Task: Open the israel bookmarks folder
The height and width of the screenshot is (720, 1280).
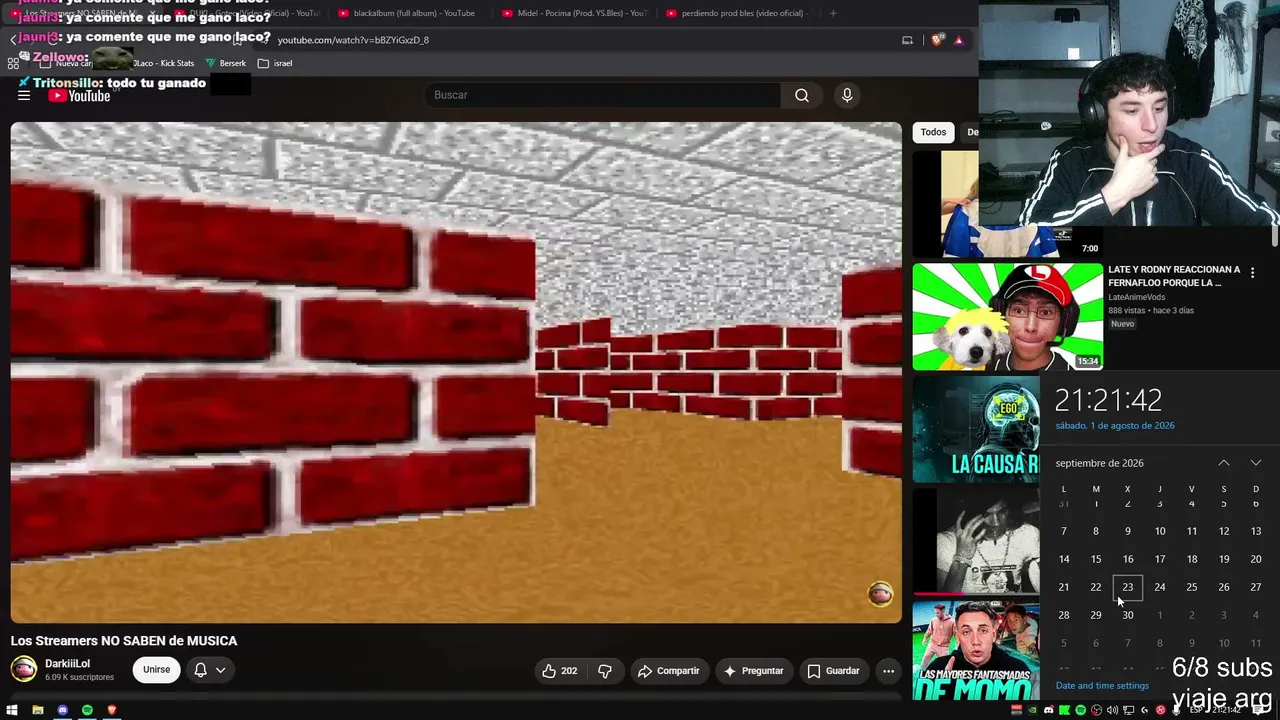Action: point(275,63)
